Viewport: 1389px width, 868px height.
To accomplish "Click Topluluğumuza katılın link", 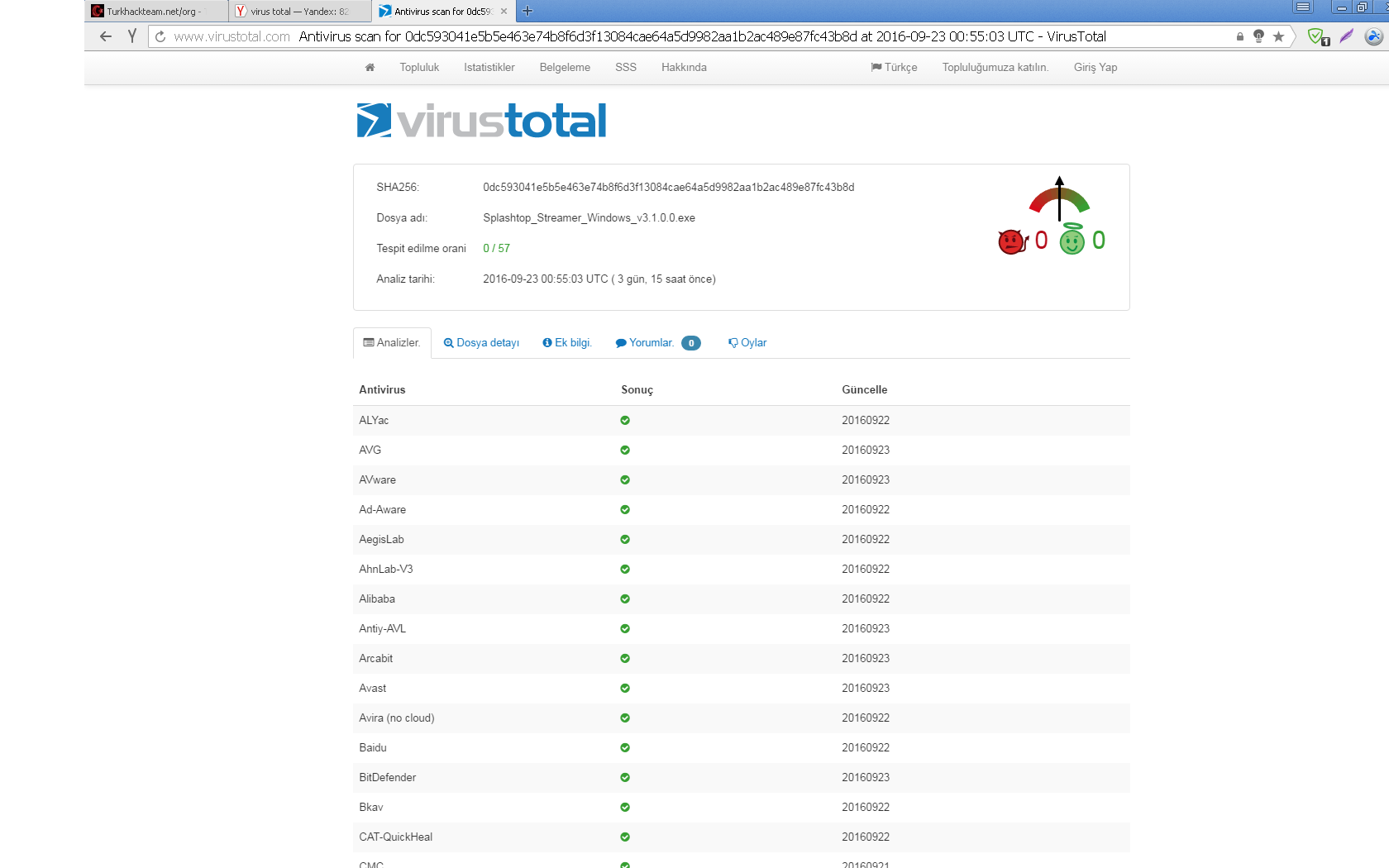I will (995, 68).
